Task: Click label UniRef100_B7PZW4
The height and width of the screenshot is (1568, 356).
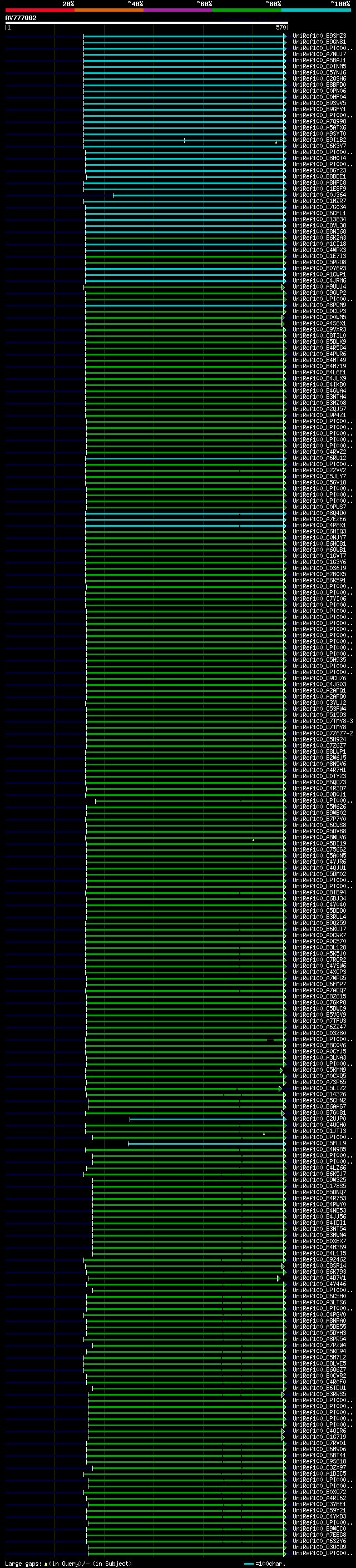Action: click(319, 1345)
